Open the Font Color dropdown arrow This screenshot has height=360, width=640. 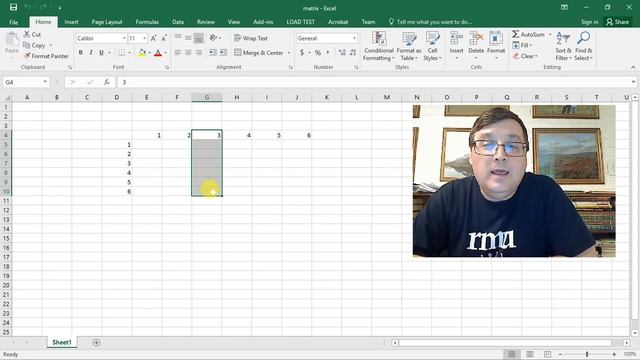pos(165,53)
